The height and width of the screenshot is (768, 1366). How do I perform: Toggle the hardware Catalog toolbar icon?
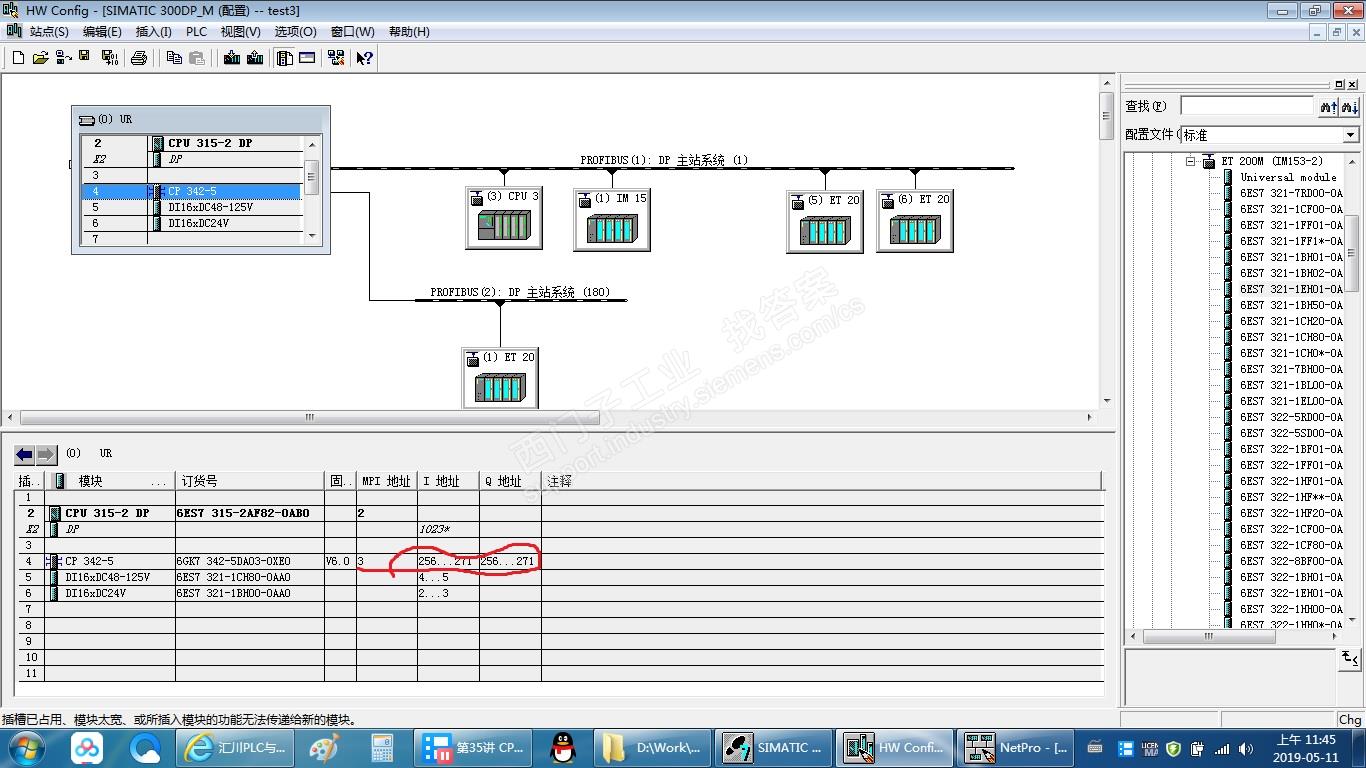pyautogui.click(x=285, y=58)
